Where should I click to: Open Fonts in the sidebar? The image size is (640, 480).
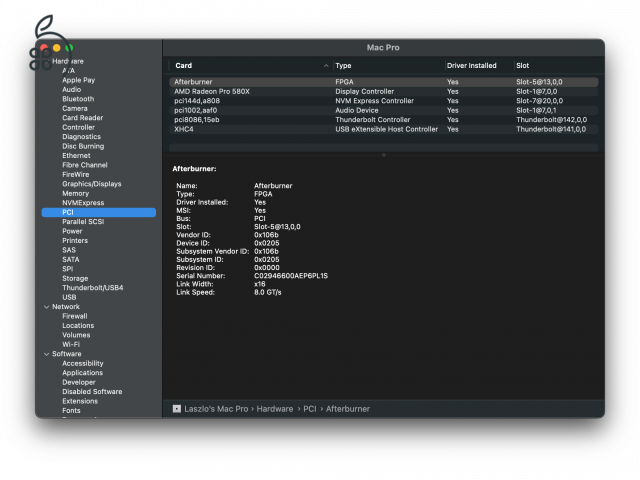[71, 411]
